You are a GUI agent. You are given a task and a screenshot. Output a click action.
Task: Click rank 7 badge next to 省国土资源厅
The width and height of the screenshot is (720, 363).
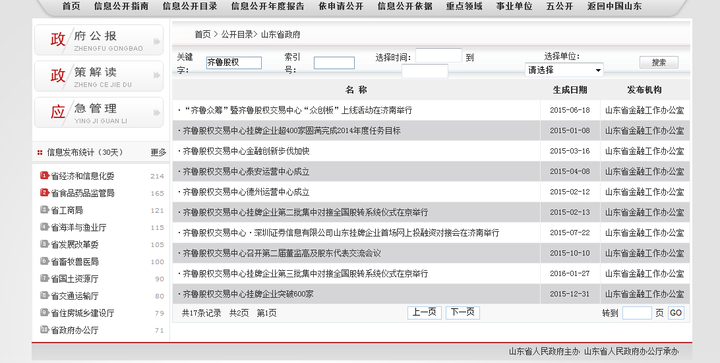coord(44,278)
